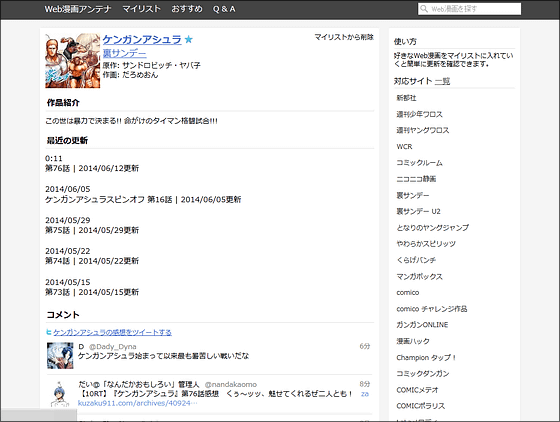Open くらげバンチ in the site list
The width and height of the screenshot is (560, 422).
click(x=416, y=260)
